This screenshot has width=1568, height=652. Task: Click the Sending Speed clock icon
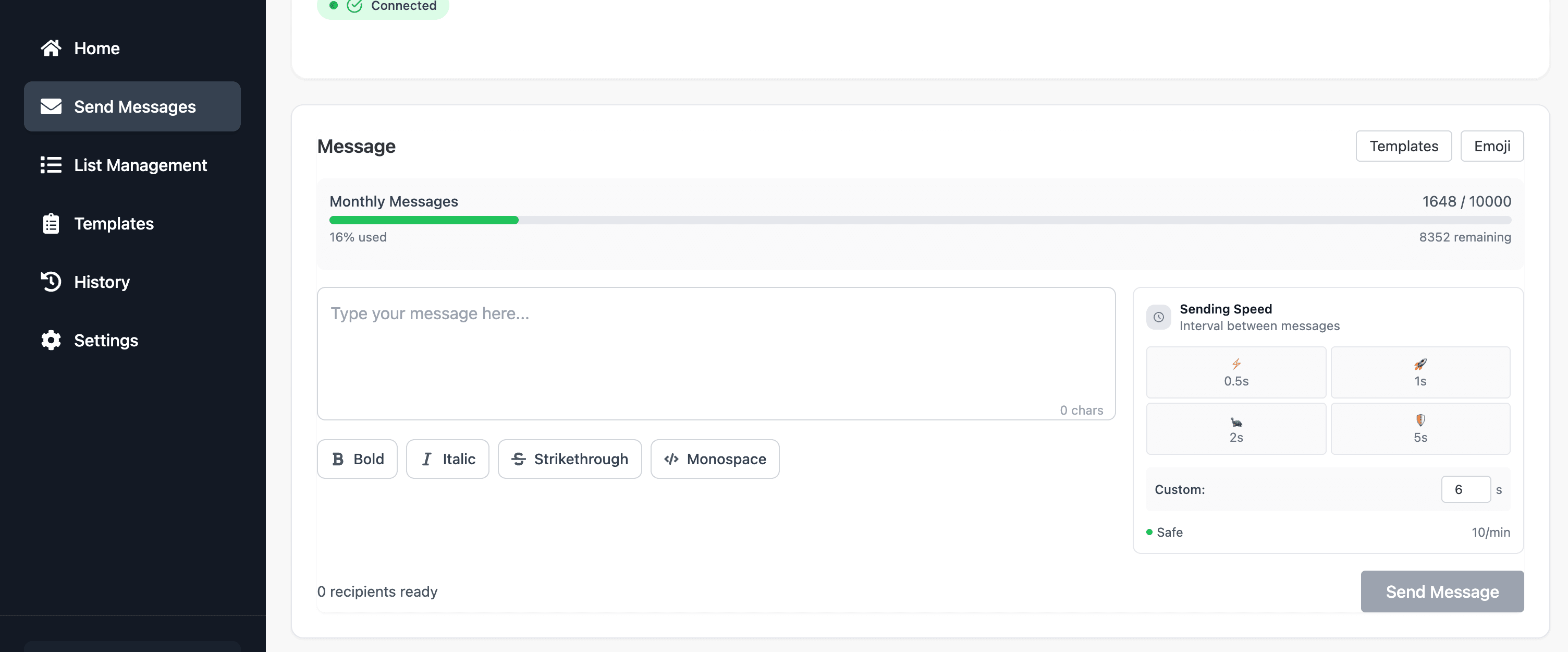tap(1158, 317)
